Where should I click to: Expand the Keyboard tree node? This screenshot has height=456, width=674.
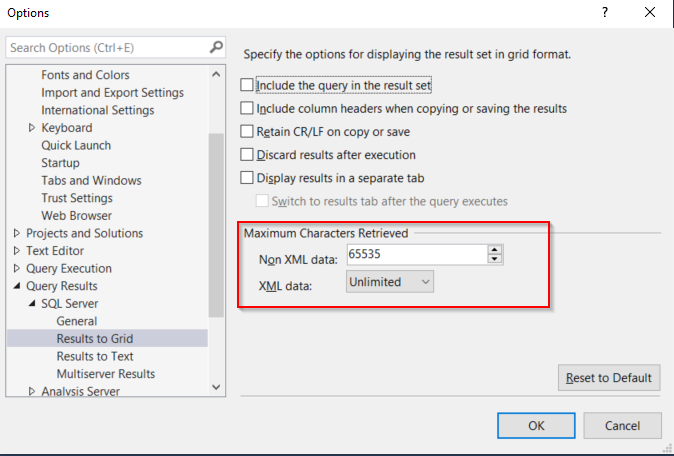(32, 128)
